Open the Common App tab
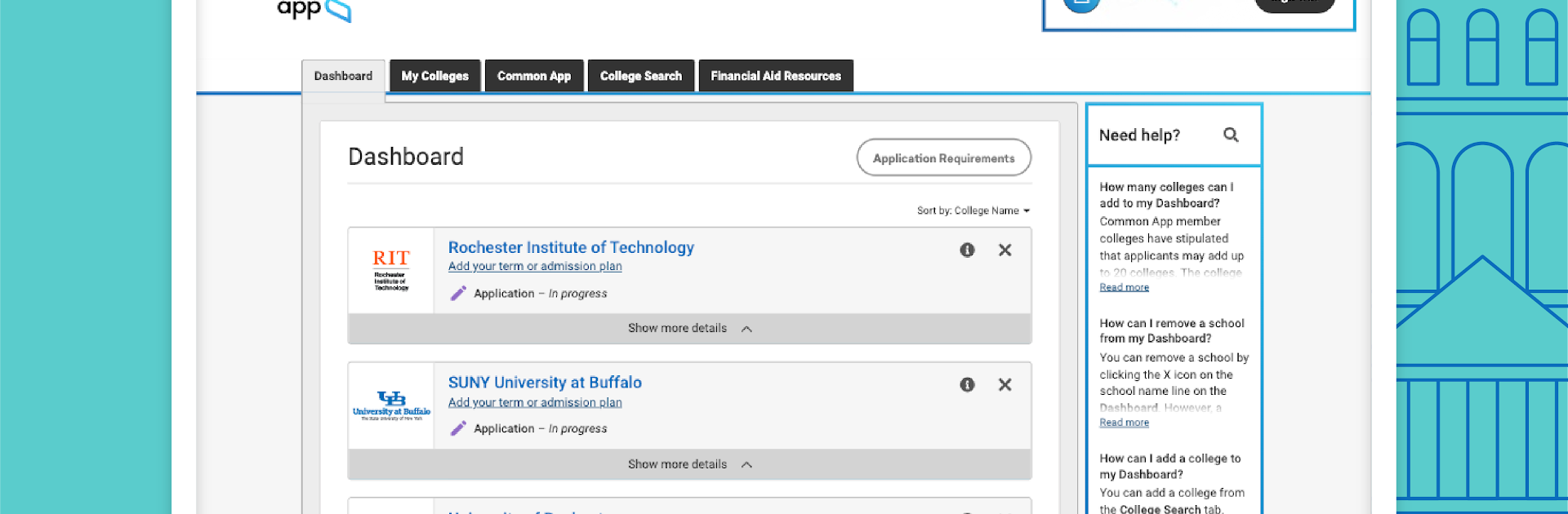The width and height of the screenshot is (1568, 514). pyautogui.click(x=534, y=76)
